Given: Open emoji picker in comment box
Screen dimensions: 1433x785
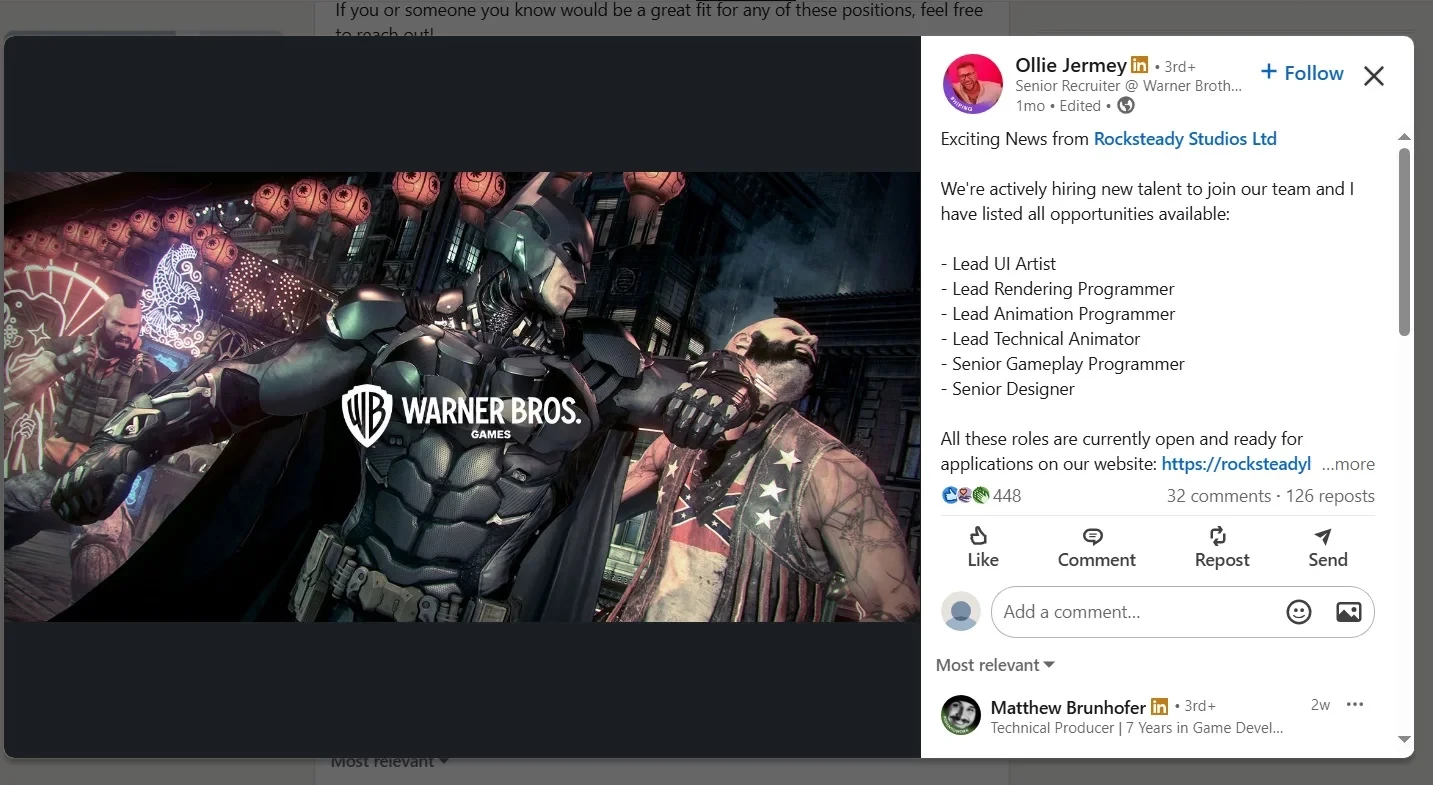Looking at the screenshot, I should [x=1298, y=612].
